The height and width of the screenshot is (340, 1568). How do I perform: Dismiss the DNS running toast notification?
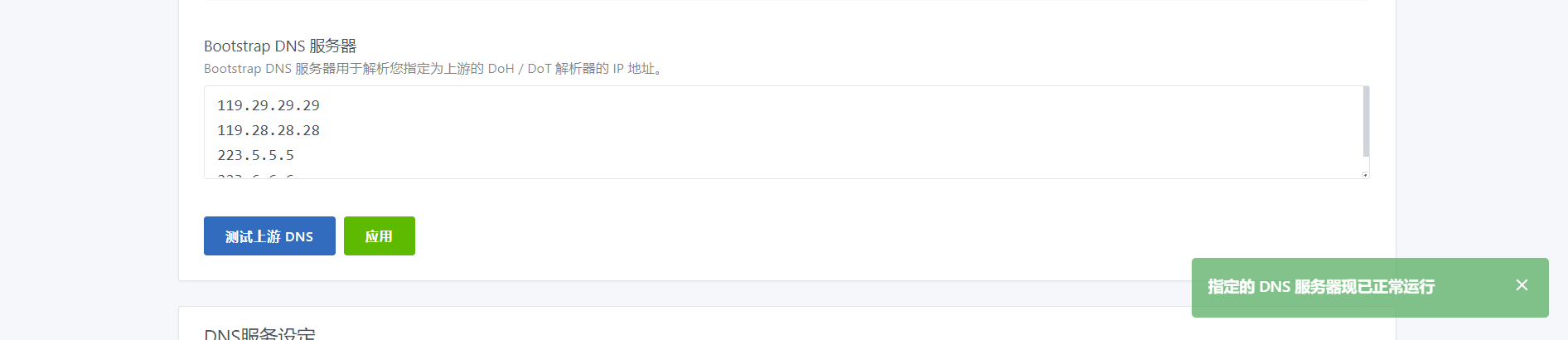pyautogui.click(x=1522, y=285)
